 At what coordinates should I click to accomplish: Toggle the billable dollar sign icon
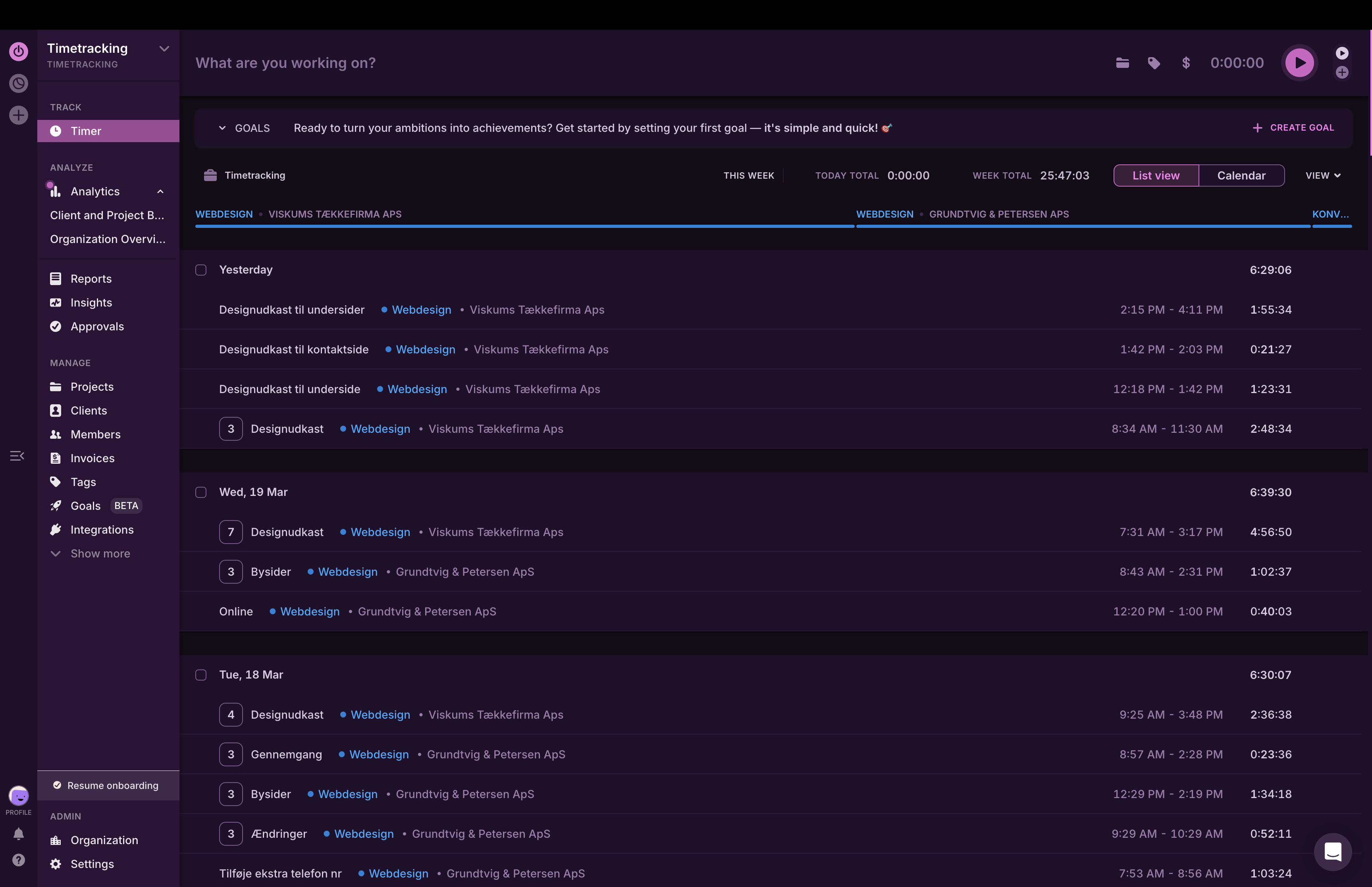tap(1185, 63)
